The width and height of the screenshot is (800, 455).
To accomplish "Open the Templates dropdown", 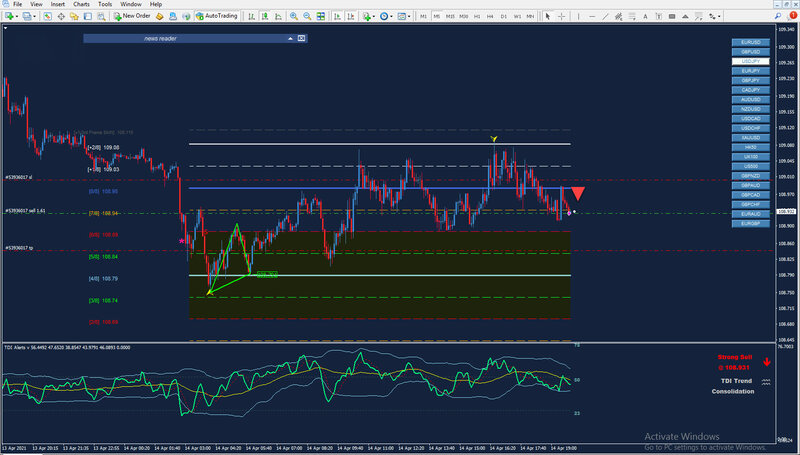I will point(404,16).
